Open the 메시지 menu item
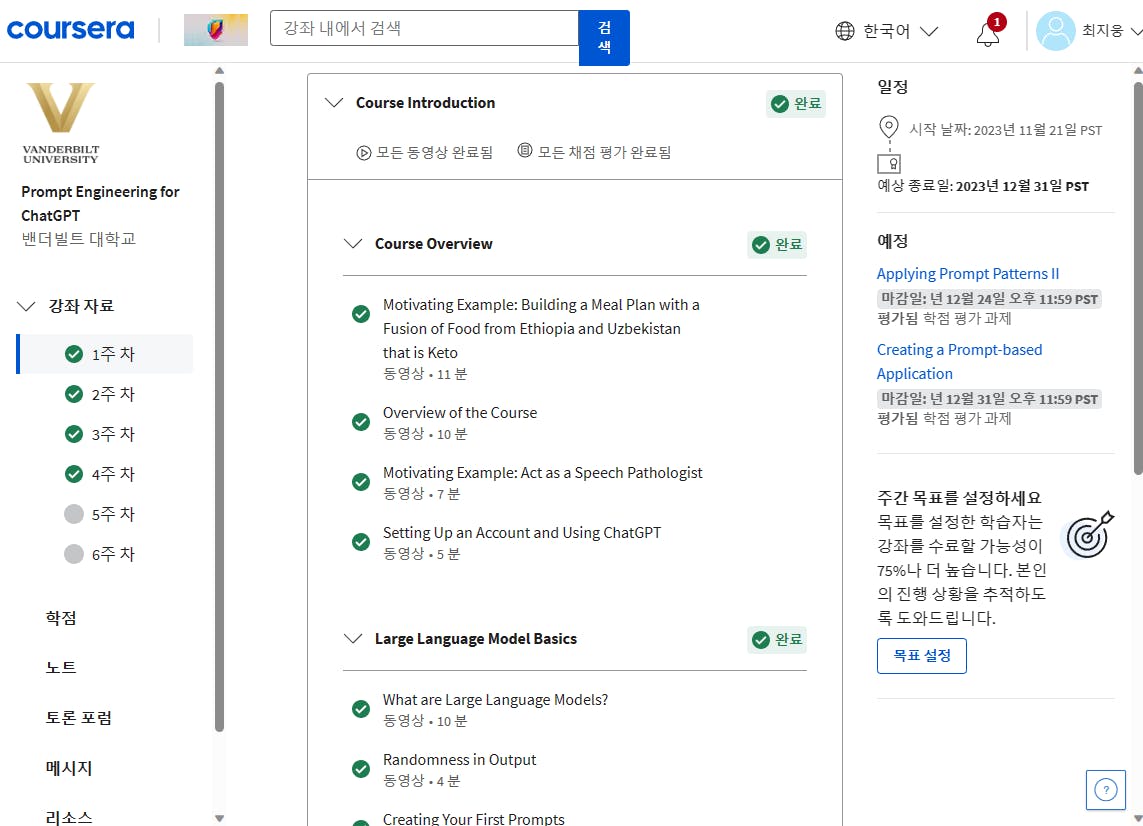The width and height of the screenshot is (1143, 826). 69,768
